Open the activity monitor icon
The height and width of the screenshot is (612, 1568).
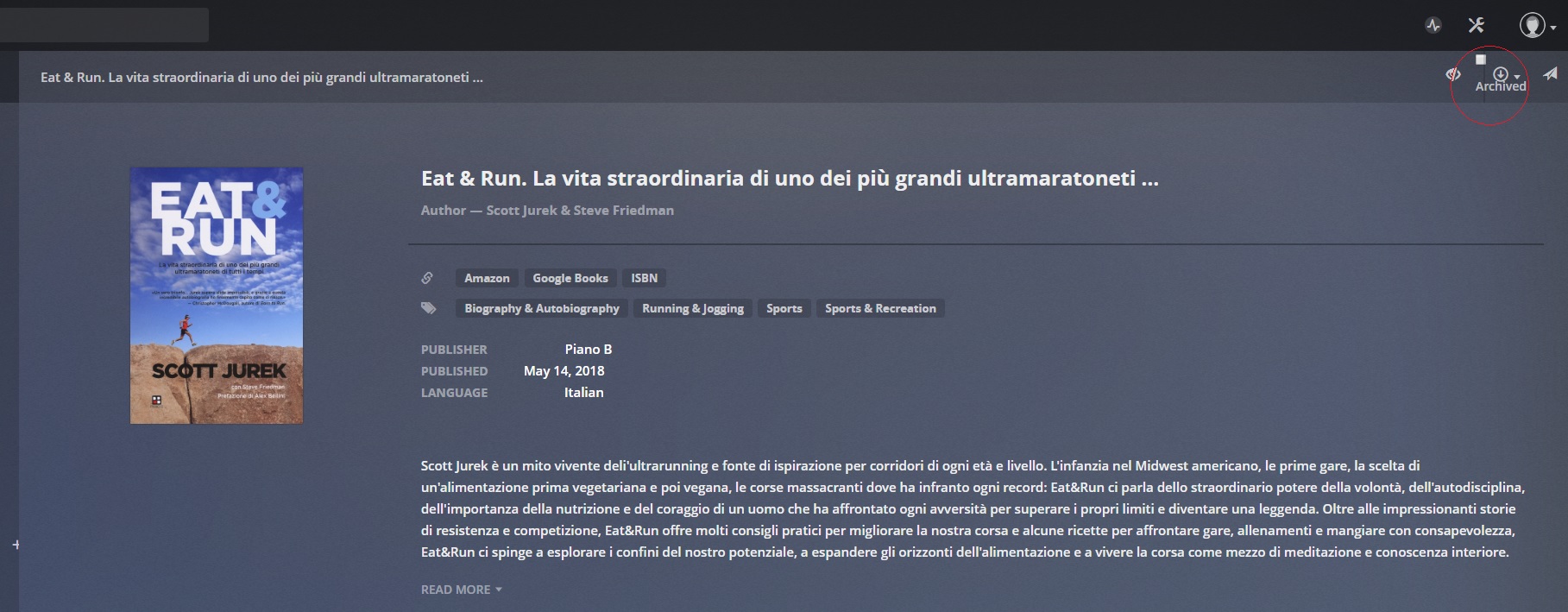pos(1433,25)
